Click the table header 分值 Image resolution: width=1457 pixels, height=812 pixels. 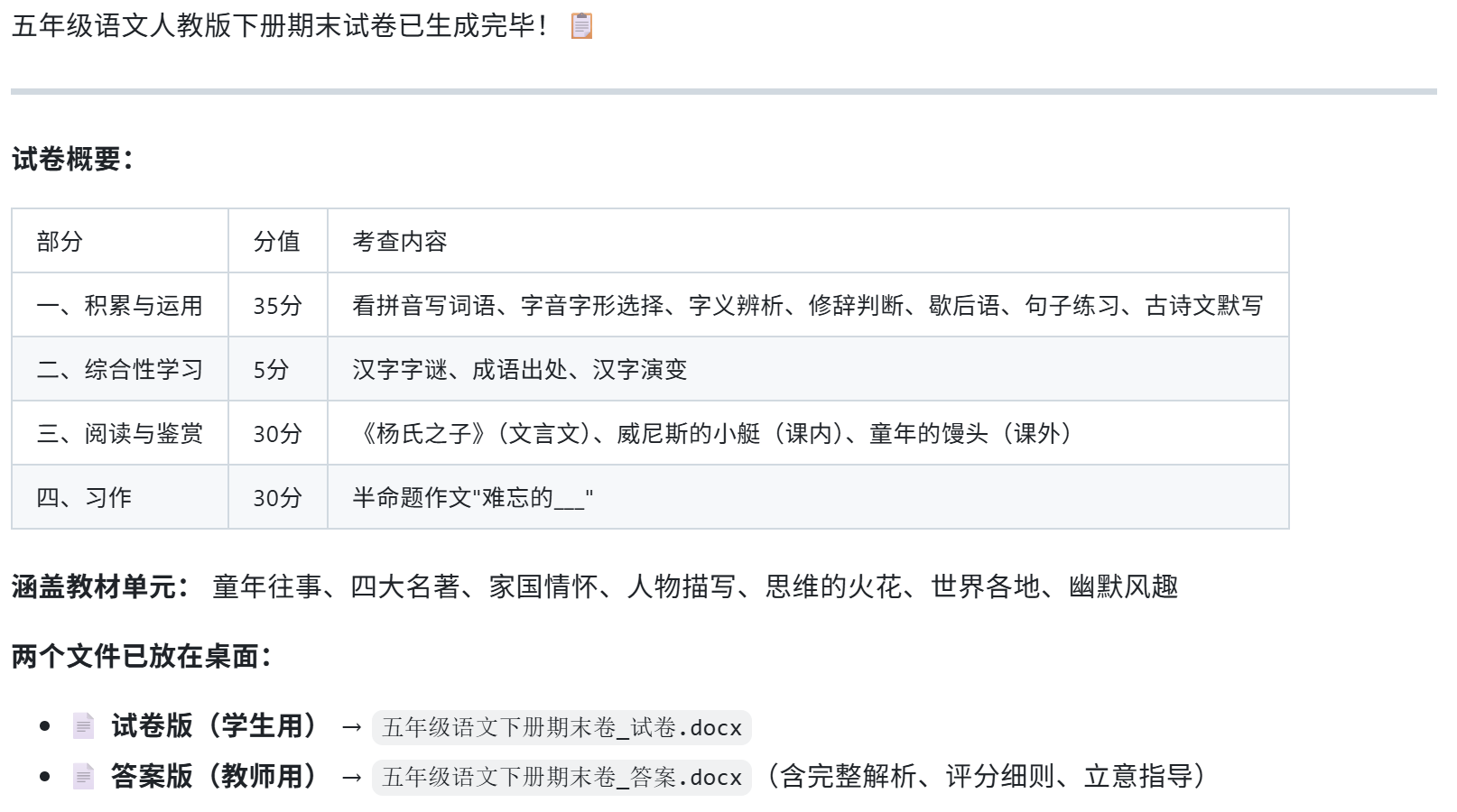pyautogui.click(x=278, y=241)
